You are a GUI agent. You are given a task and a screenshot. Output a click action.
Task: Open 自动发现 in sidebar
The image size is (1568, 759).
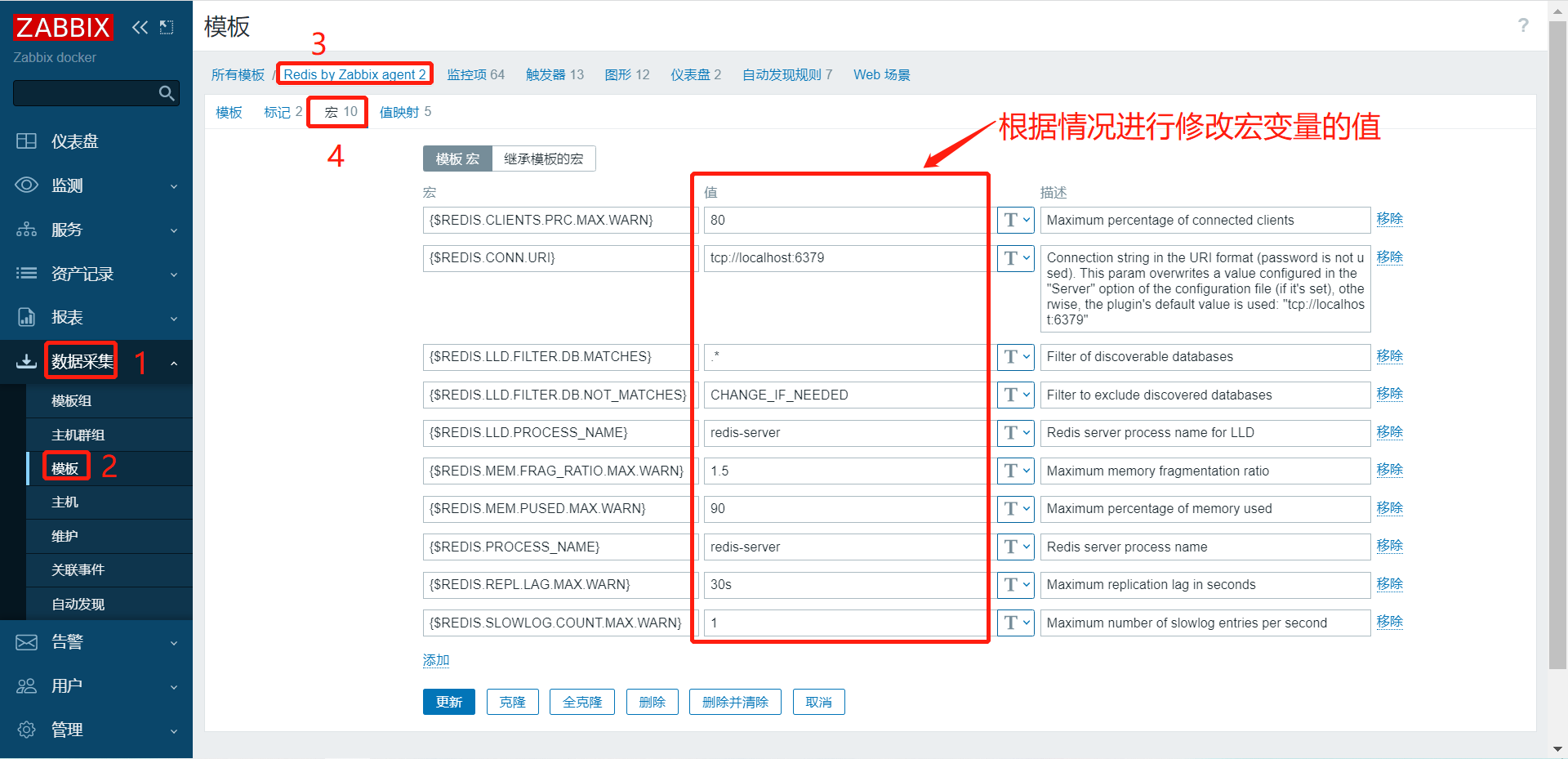(x=109, y=604)
